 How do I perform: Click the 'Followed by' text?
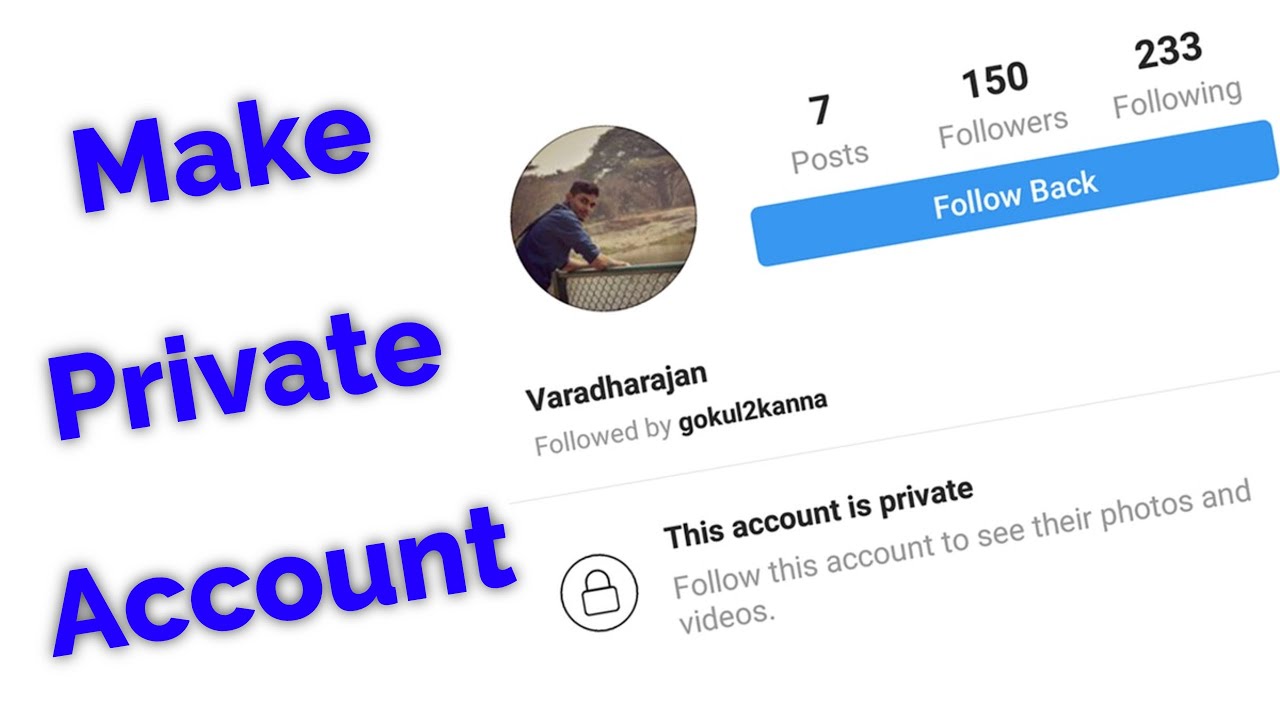[602, 436]
